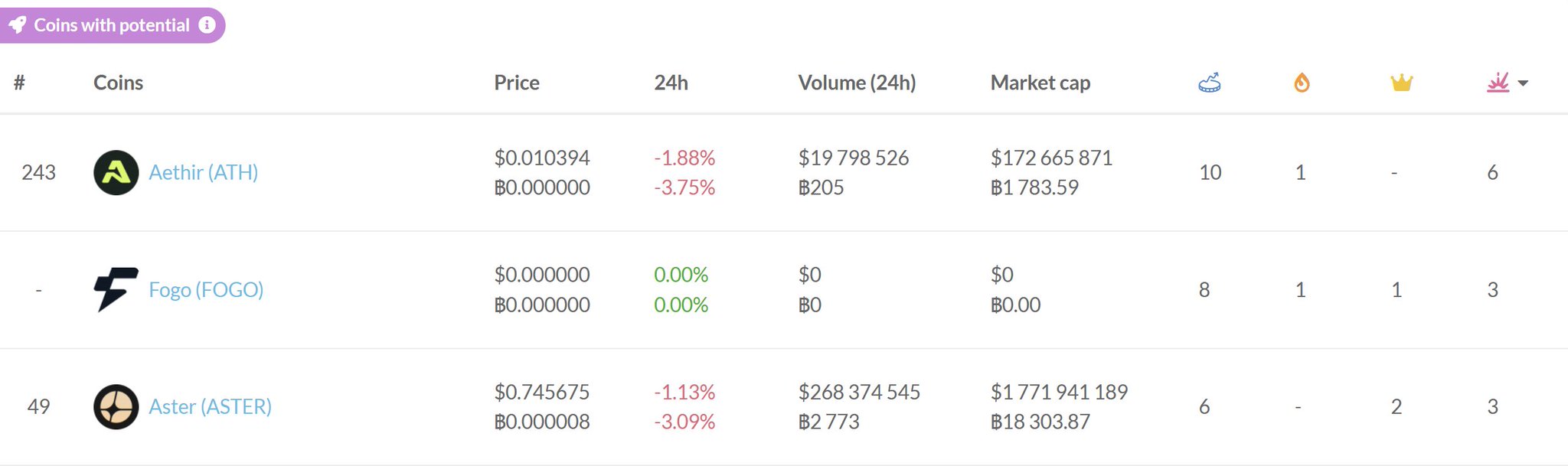Open the Fogo (FOGO) coin link
Image resolution: width=1568 pixels, height=466 pixels.
(x=206, y=290)
